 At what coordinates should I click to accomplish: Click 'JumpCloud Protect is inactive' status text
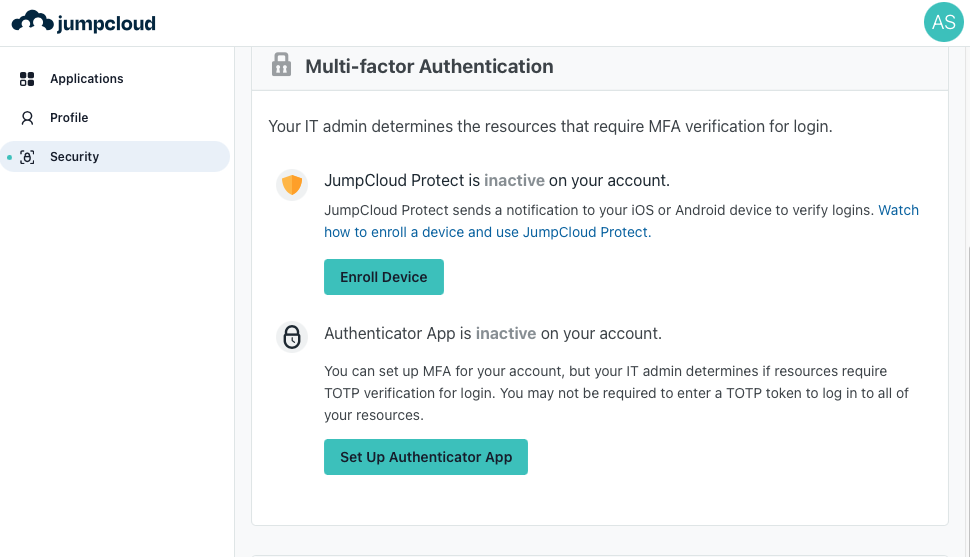coord(497,180)
